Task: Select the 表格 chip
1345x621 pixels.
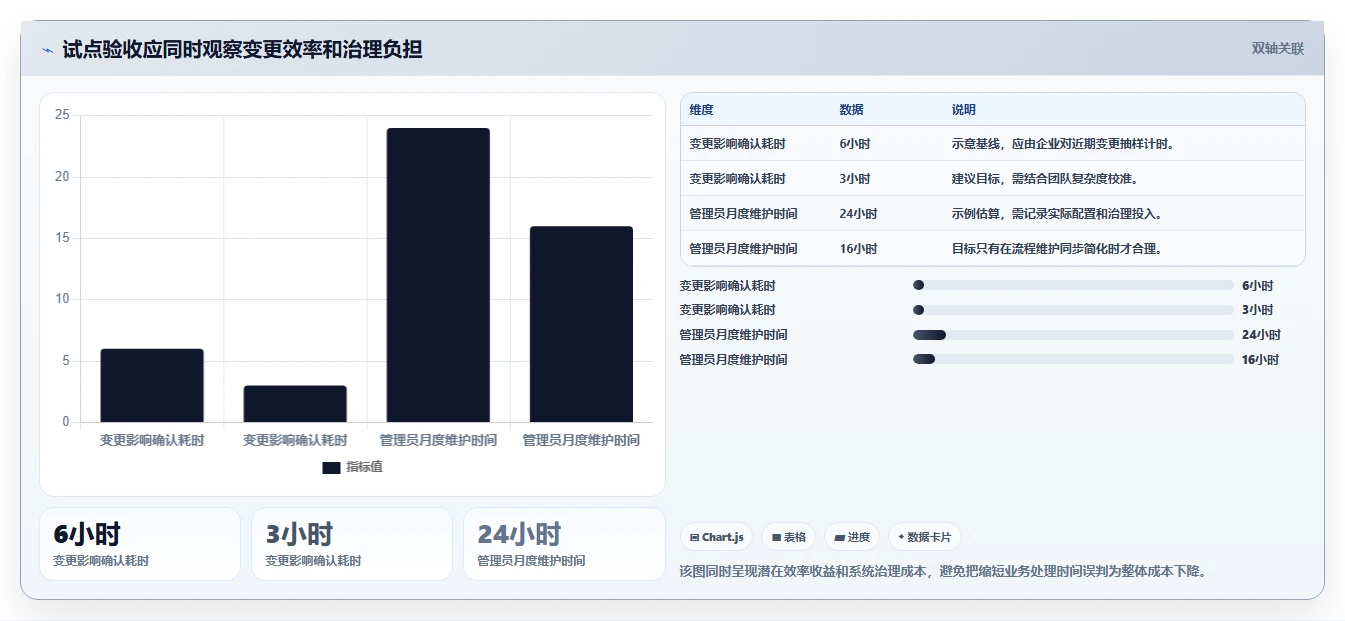Action: [x=789, y=537]
